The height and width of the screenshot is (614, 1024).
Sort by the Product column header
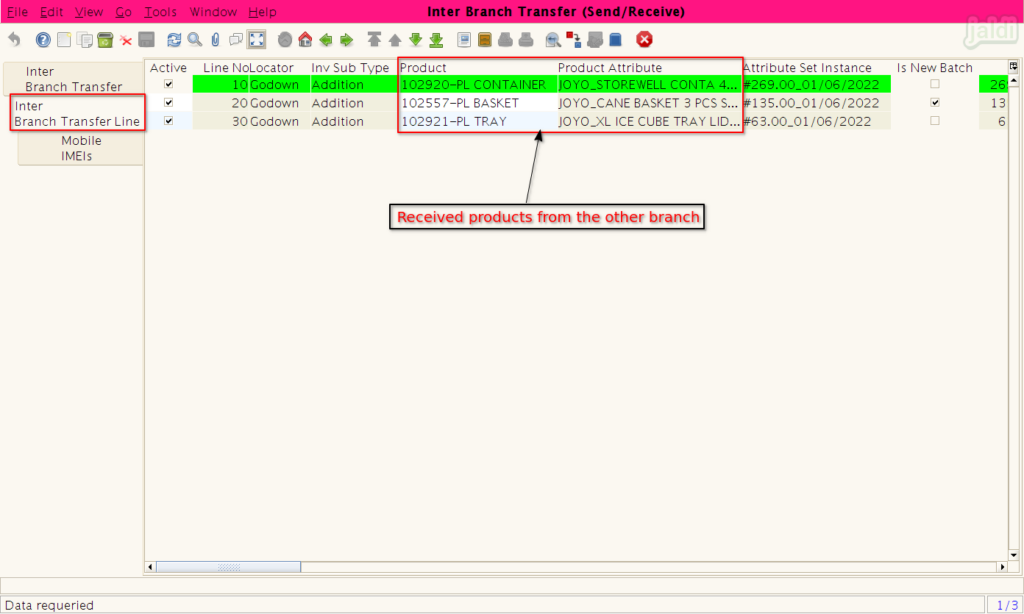pos(476,68)
